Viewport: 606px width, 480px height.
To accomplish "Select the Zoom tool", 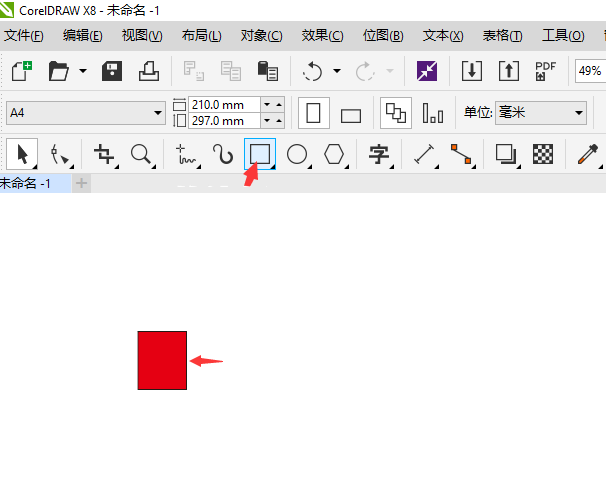I will [141, 154].
